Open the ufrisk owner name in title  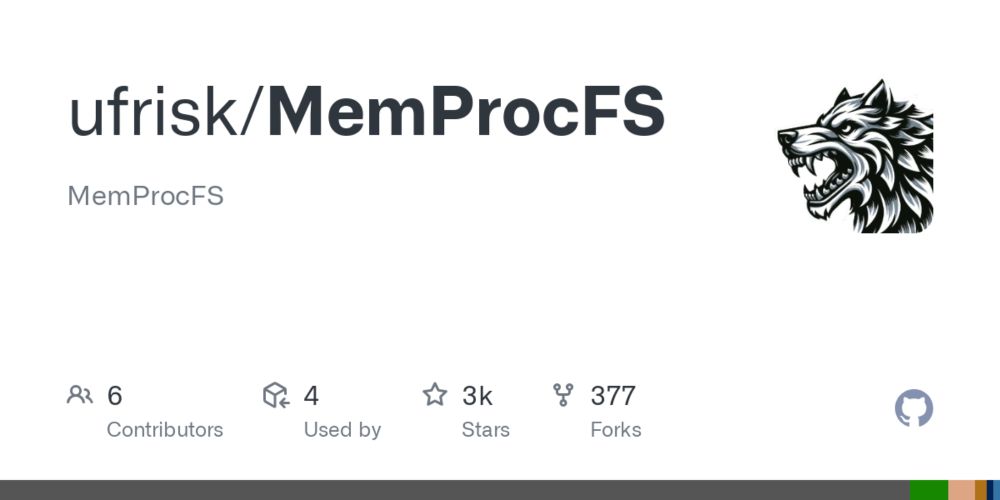coord(153,113)
